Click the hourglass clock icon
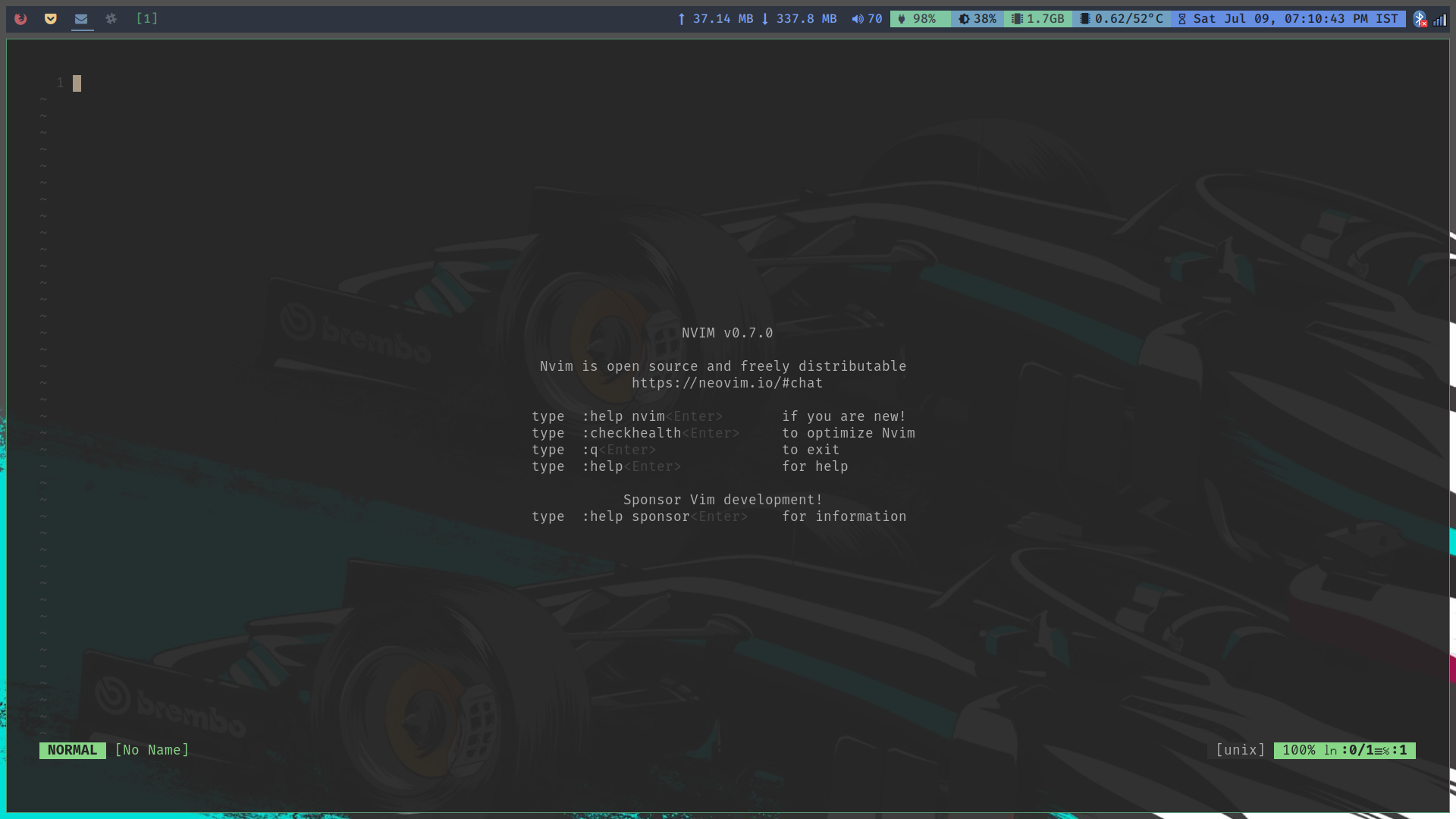The height and width of the screenshot is (819, 1456). 1181,19
